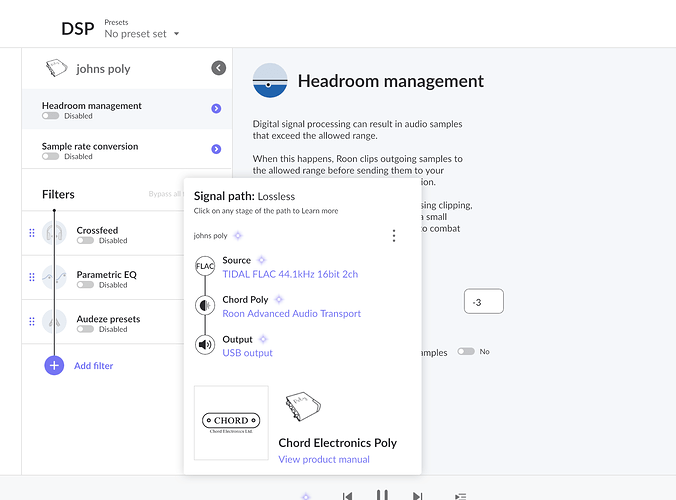This screenshot has height=500, width=676.
Task: Open the Presets dropdown
Action: click(142, 34)
